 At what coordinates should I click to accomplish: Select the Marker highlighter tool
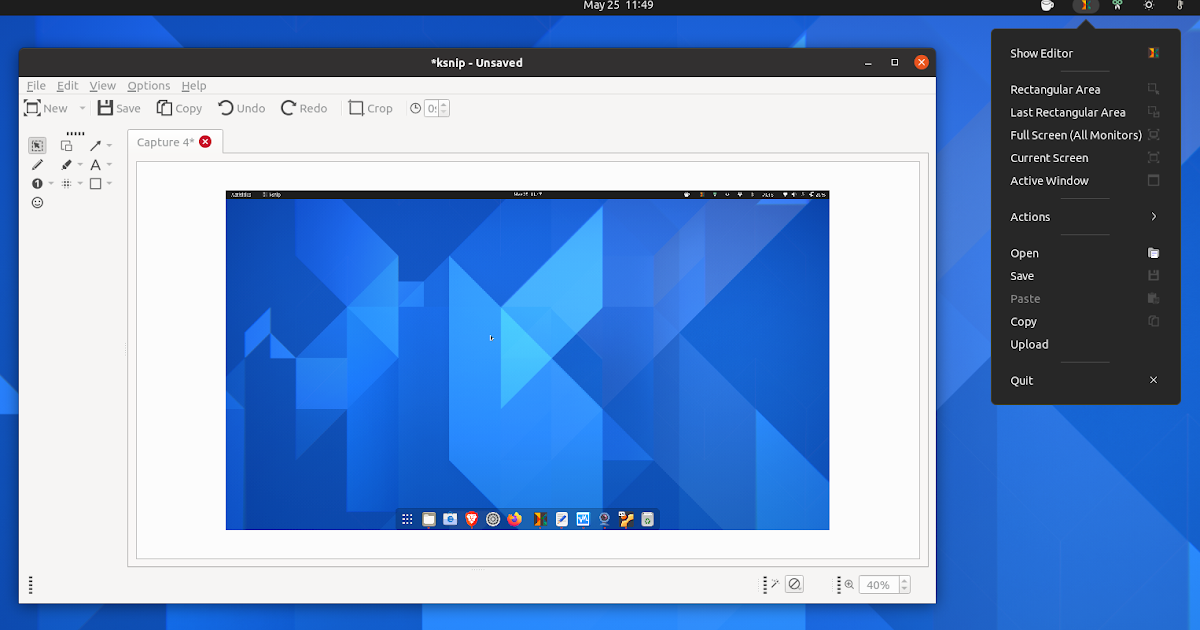(67, 164)
